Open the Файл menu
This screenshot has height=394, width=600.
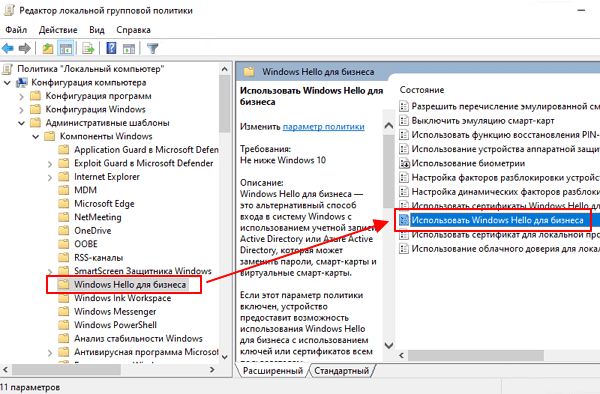click(x=16, y=30)
